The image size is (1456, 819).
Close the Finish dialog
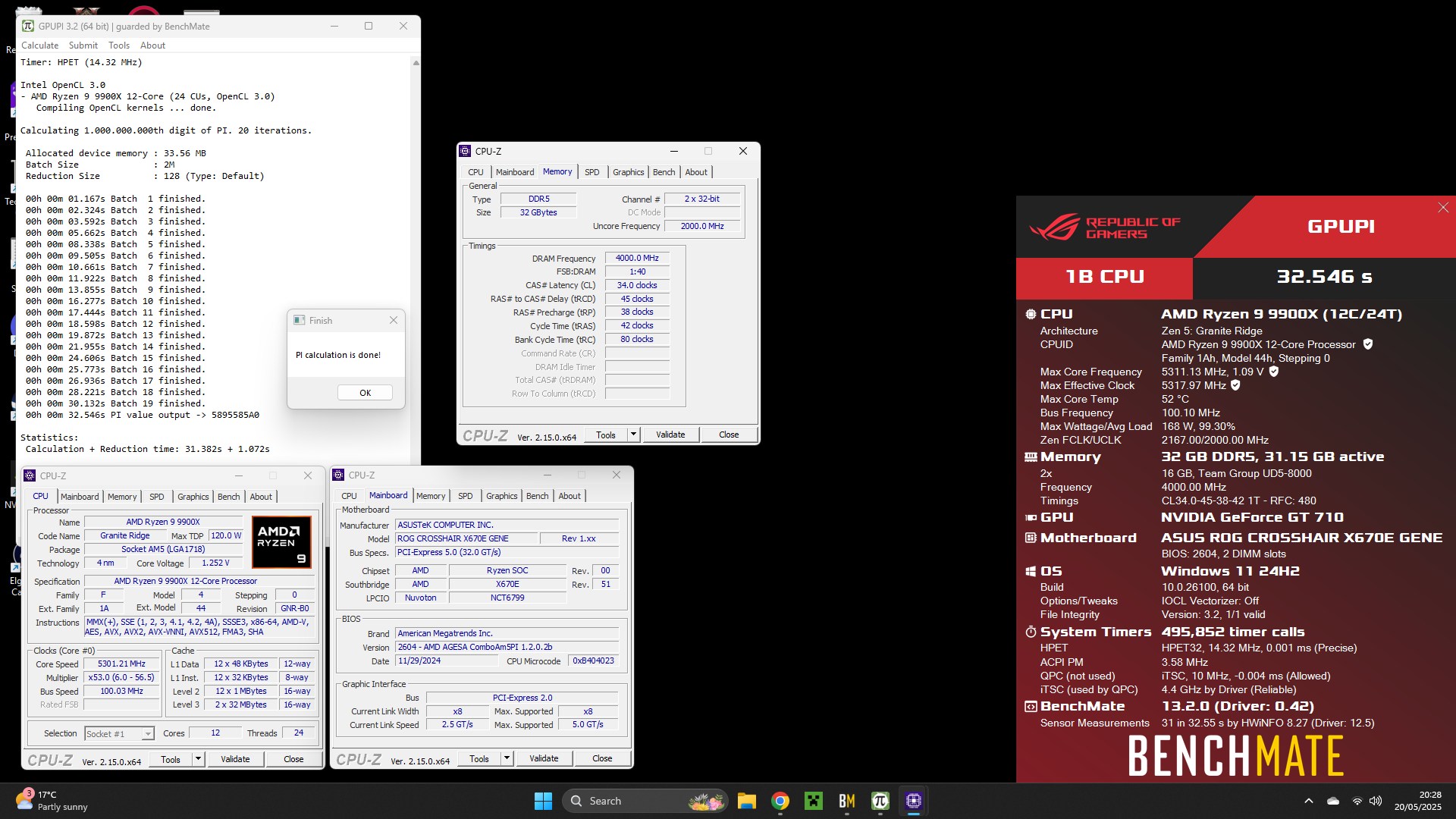click(393, 320)
